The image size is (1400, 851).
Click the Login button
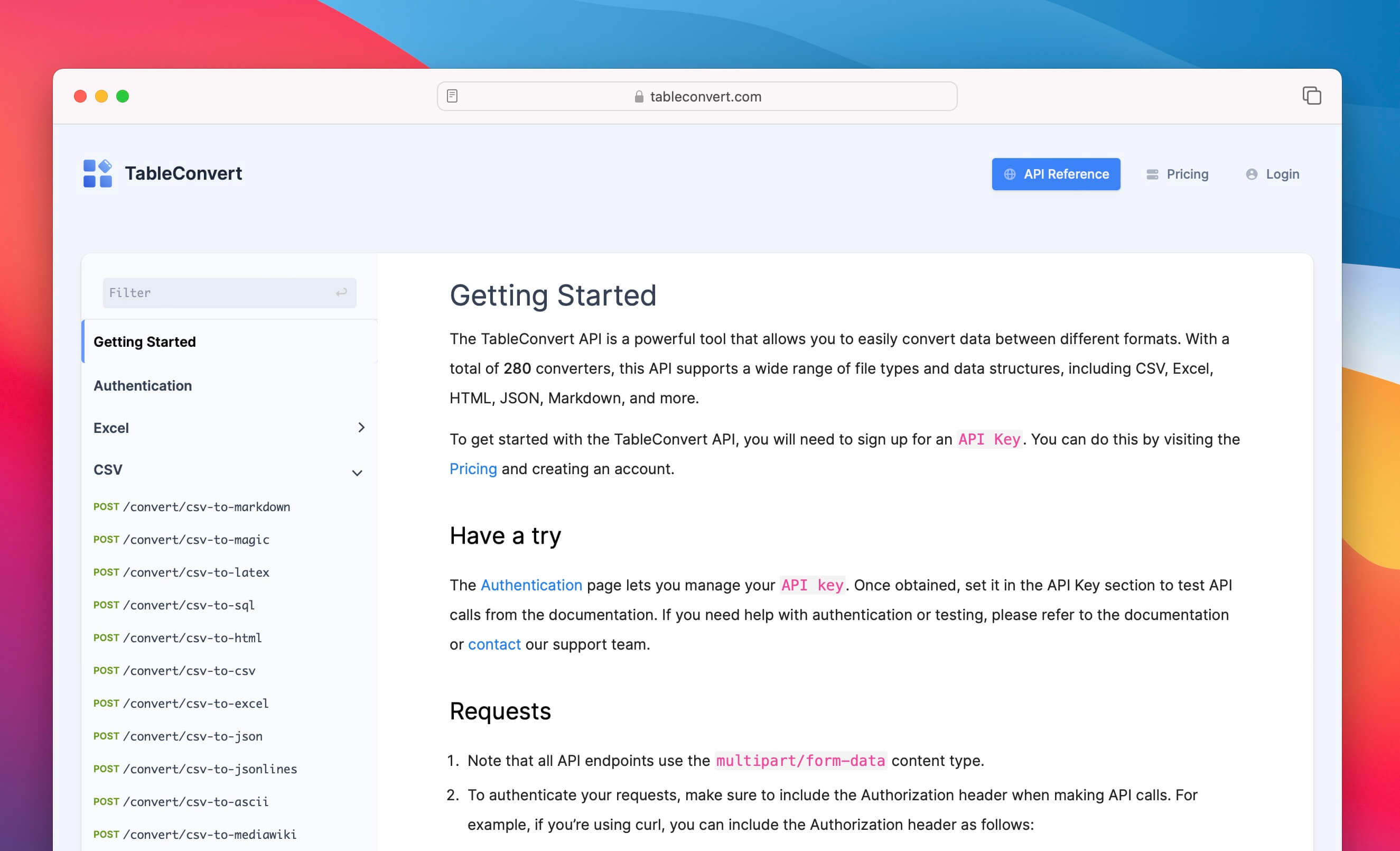pos(1282,174)
